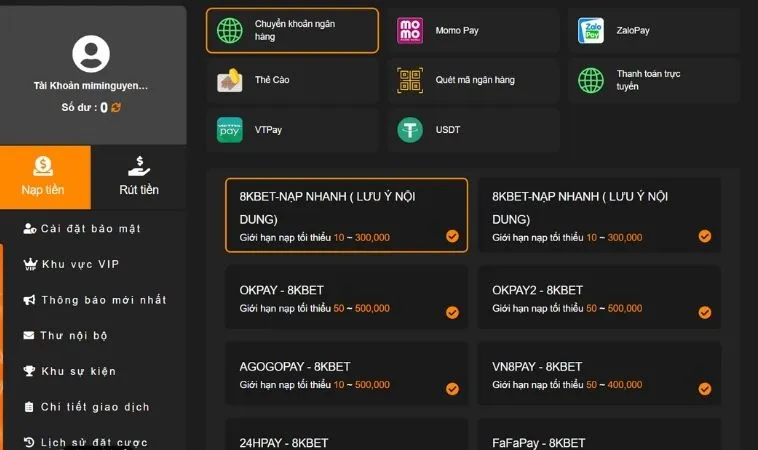758x450 pixels.
Task: Choose Quét mã ngân hàng payment method
Action: (473, 80)
